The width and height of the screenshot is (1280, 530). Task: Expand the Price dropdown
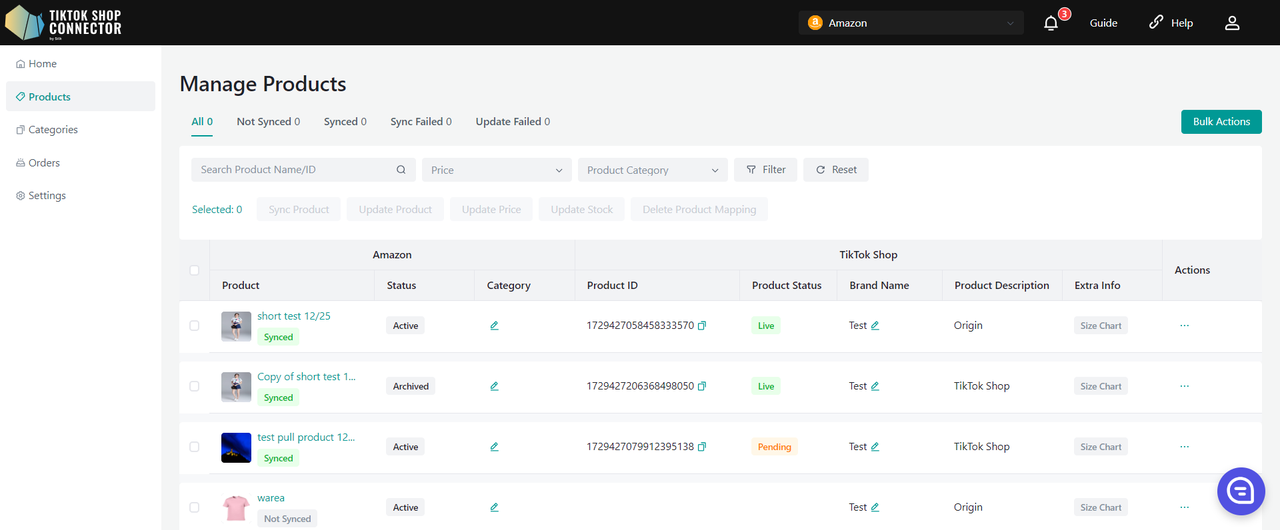(496, 170)
